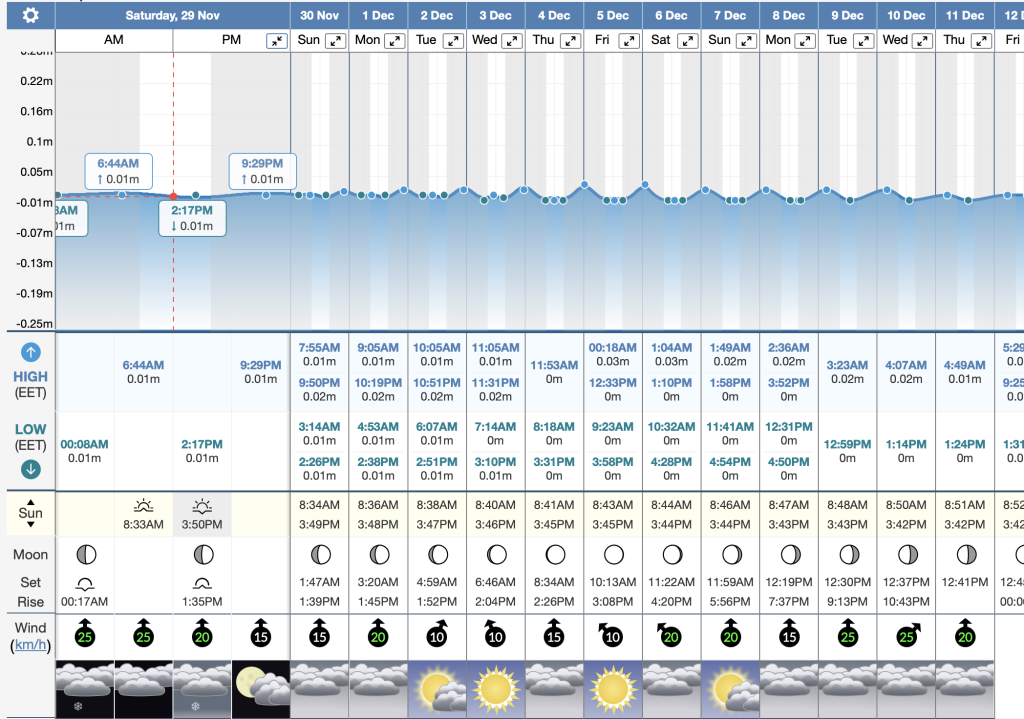
Task: Open the settings gear icon
Action: click(x=31, y=15)
